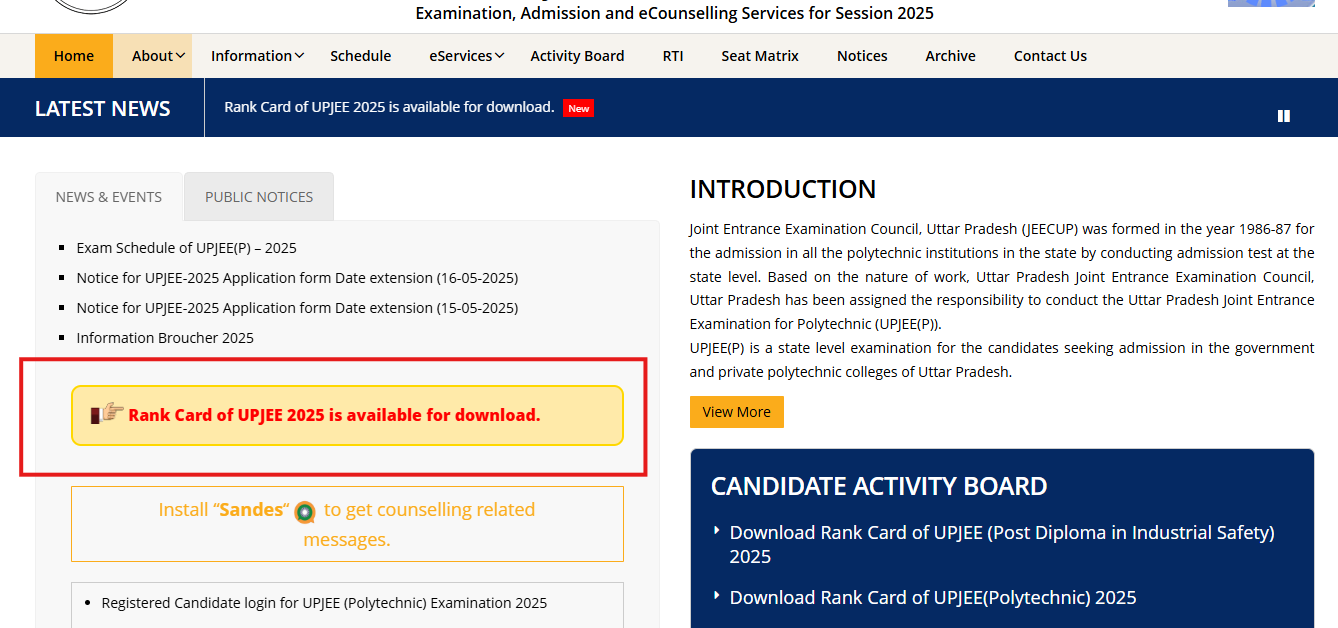
Task: Open the Activity Board menu item
Action: [x=577, y=56]
